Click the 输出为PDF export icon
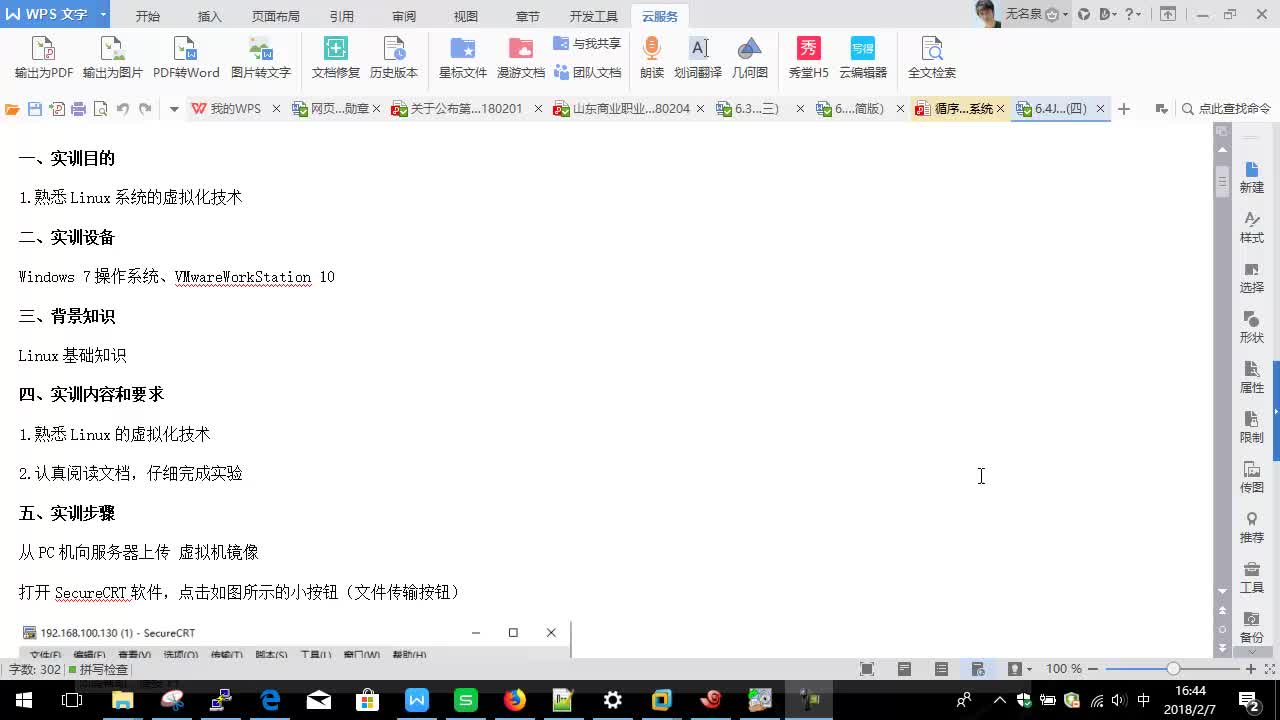The height and width of the screenshot is (720, 1280). click(x=44, y=58)
